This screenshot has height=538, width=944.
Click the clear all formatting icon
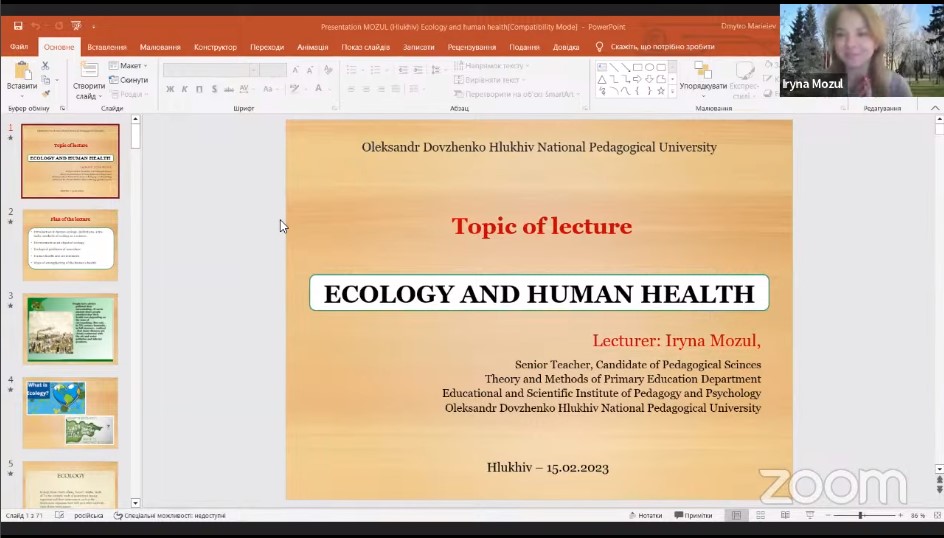click(x=328, y=70)
